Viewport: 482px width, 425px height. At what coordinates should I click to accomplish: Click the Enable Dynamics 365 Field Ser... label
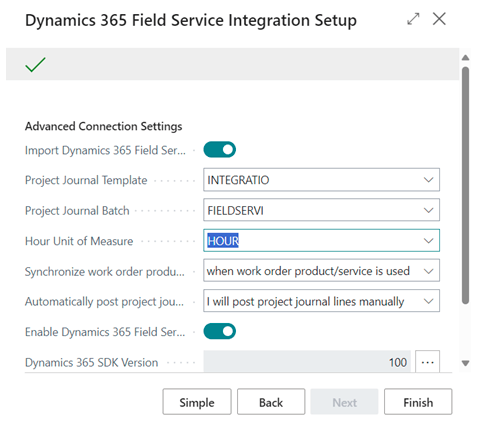105,332
